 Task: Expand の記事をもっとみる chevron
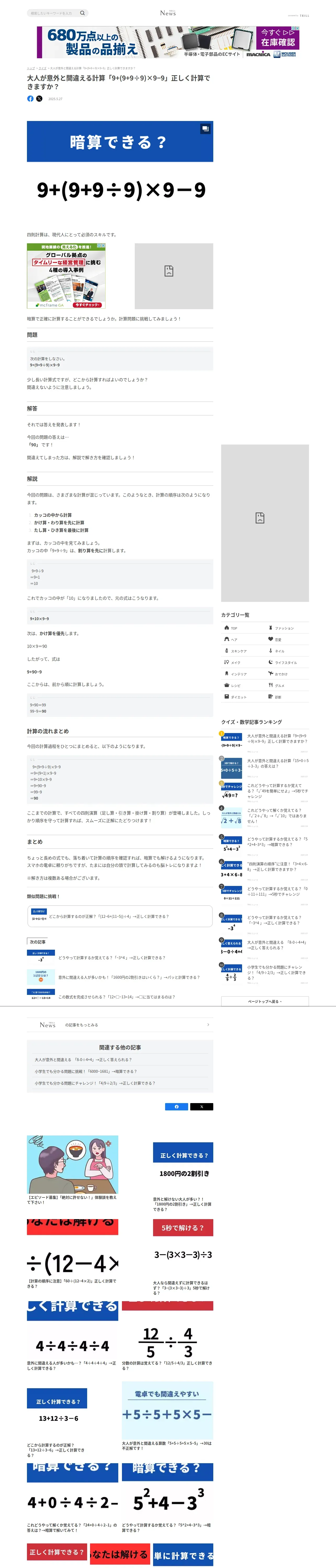tap(208, 1025)
